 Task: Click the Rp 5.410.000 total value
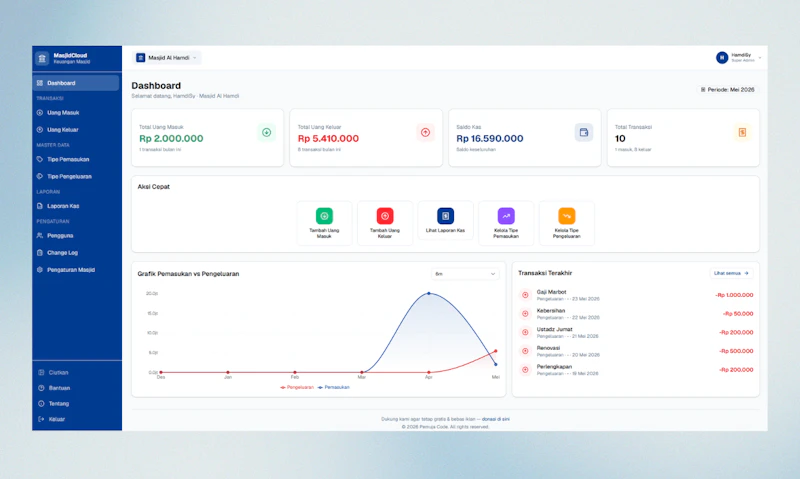pos(328,138)
